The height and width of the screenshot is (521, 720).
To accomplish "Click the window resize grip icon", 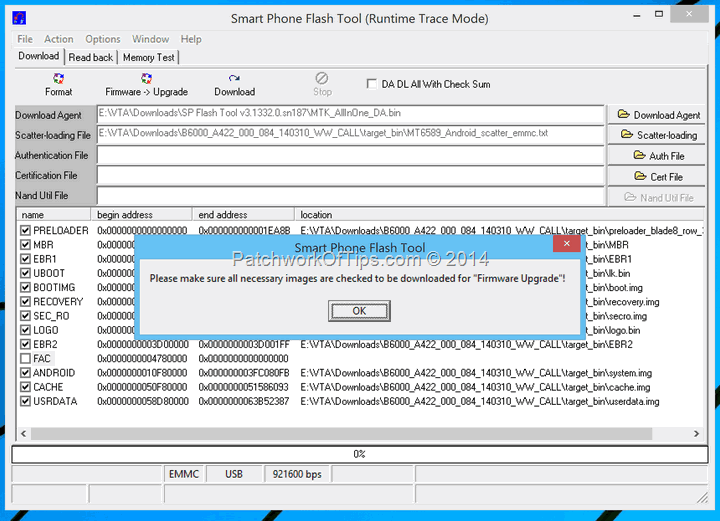I will point(702,497).
